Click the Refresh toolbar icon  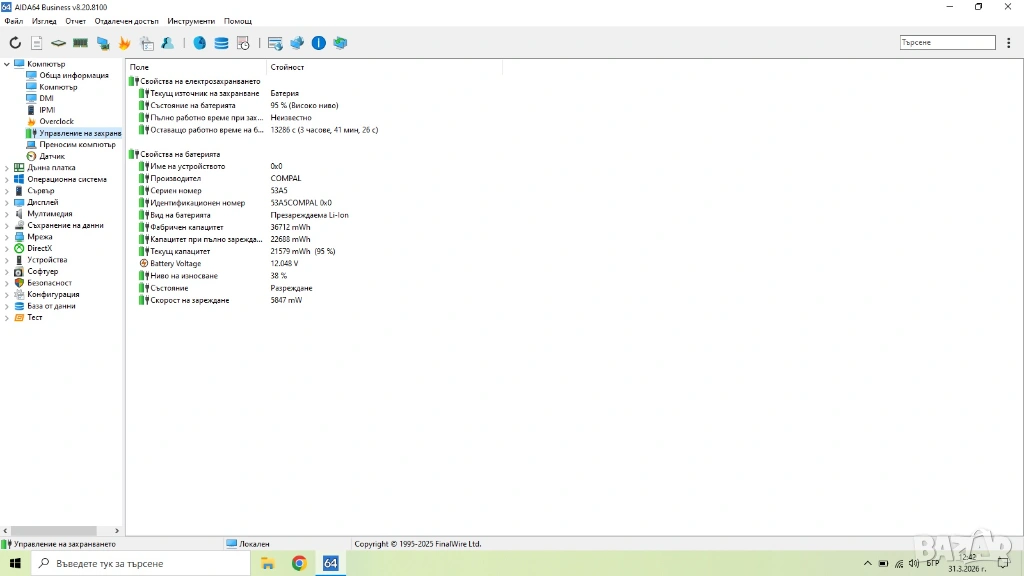(x=15, y=43)
